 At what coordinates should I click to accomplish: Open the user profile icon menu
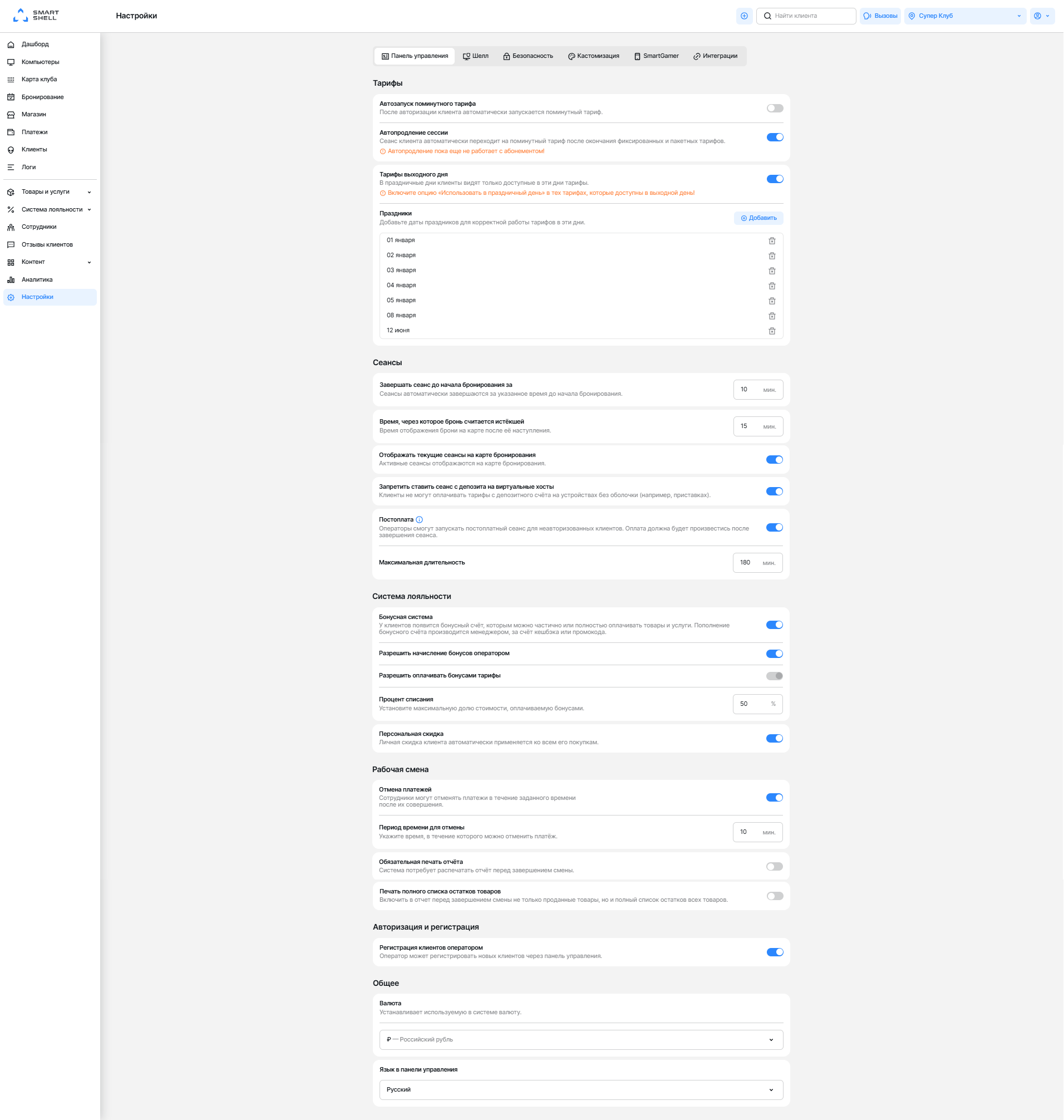click(1042, 16)
